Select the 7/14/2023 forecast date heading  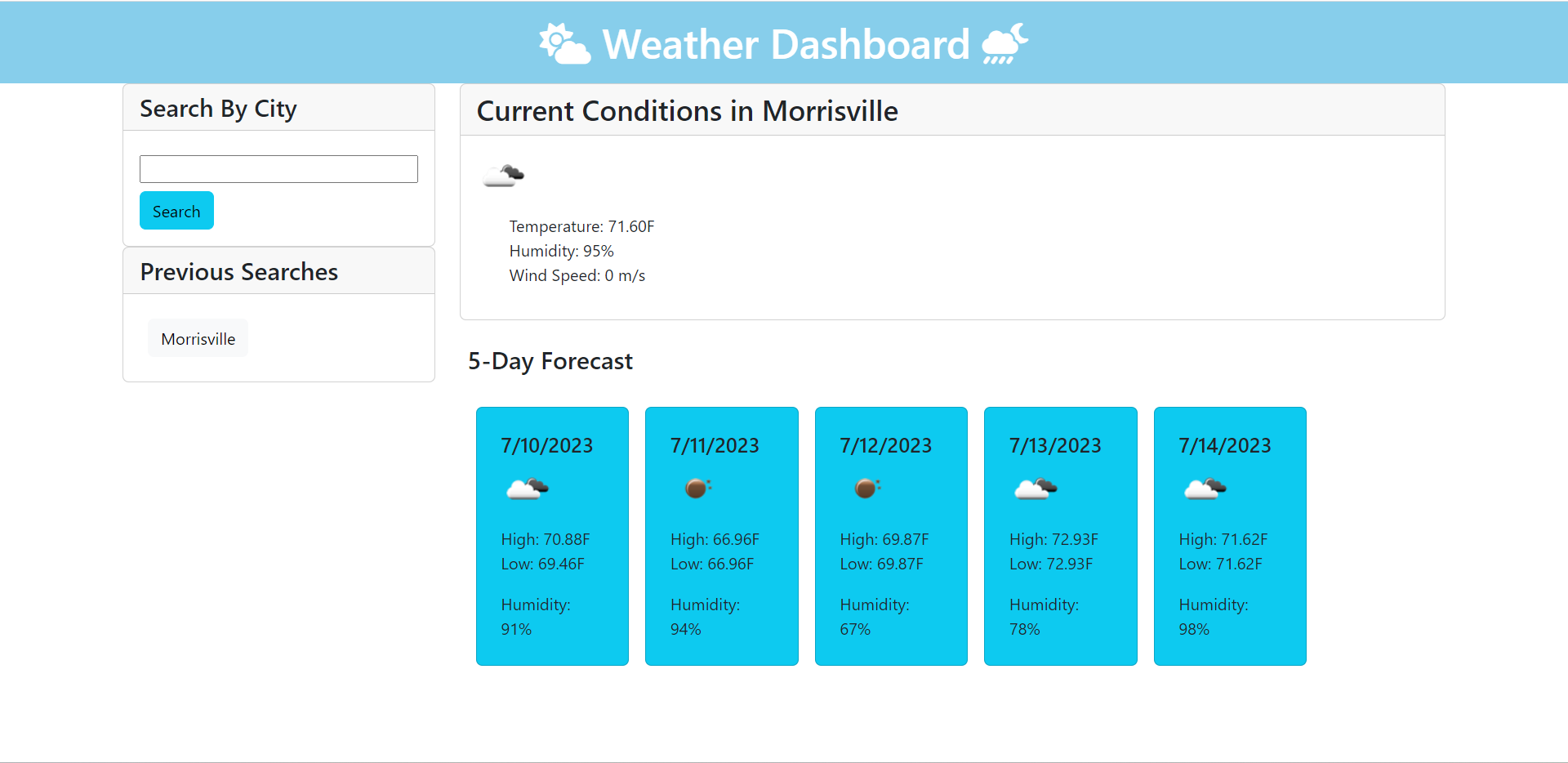click(1225, 445)
